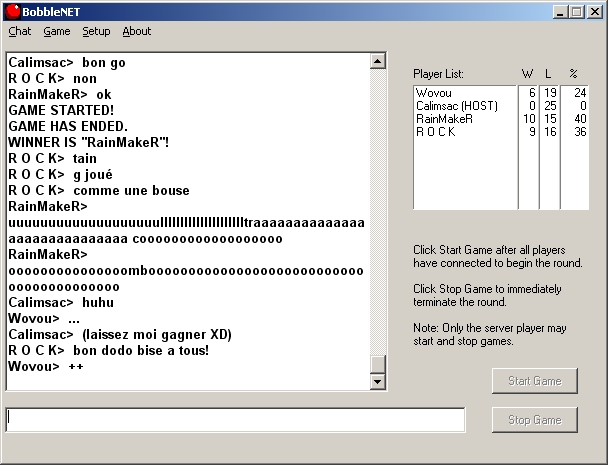Screen dimensions: 608x465
Task: Click the chat message input field
Action: pyautogui.click(x=235, y=420)
